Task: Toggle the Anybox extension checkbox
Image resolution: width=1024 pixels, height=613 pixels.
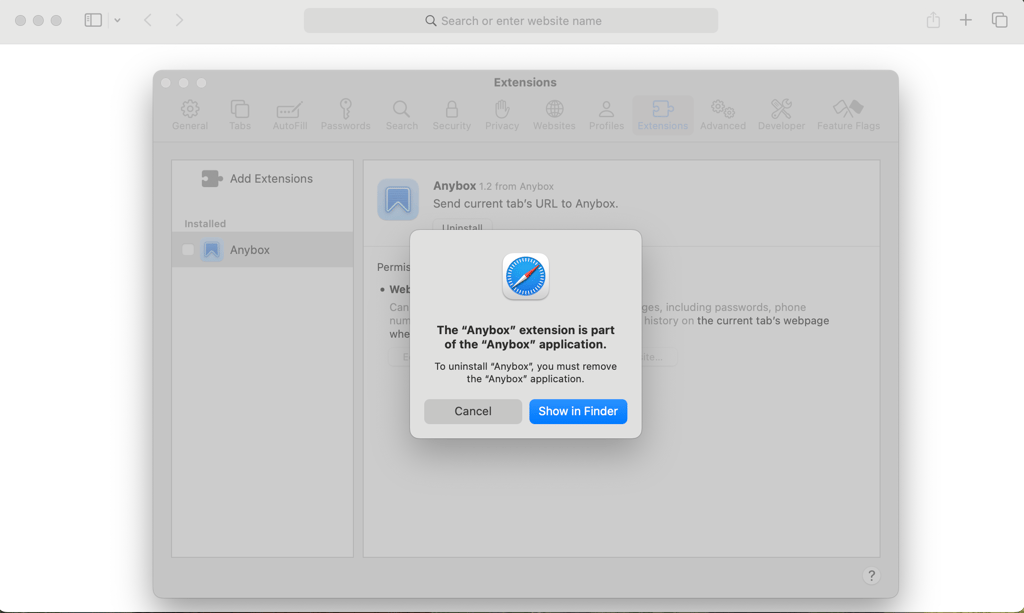Action: [x=188, y=249]
